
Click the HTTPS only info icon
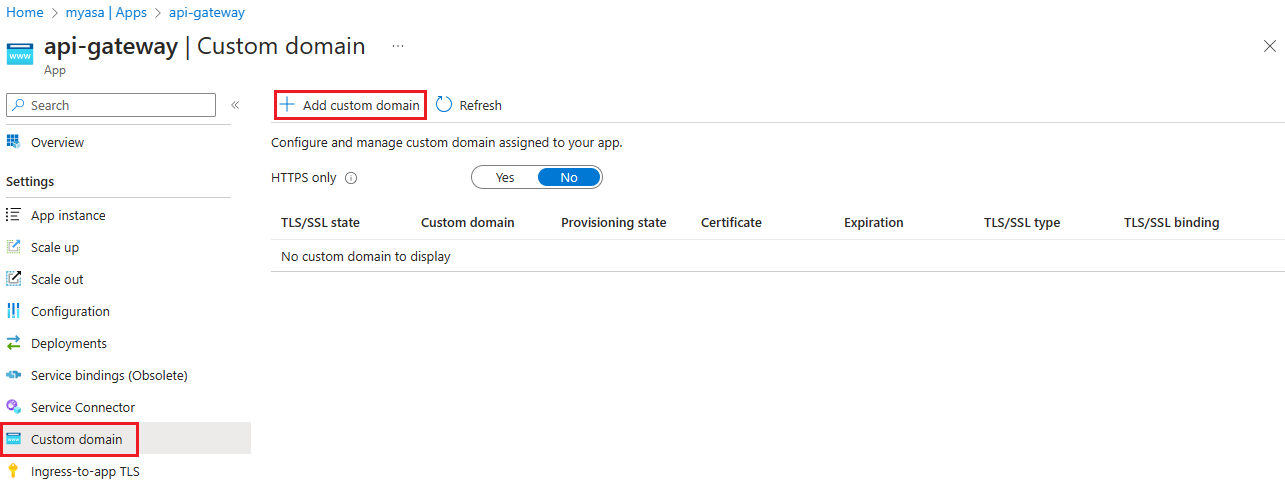pos(351,178)
